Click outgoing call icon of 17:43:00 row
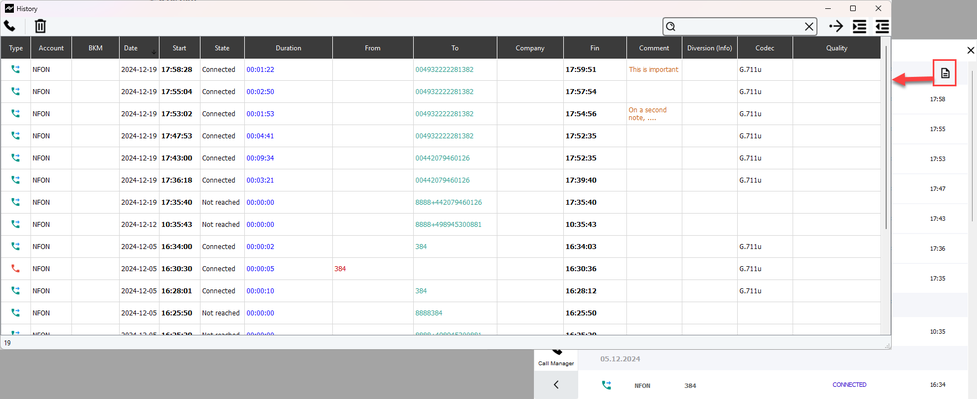This screenshot has height=399, width=977. [x=16, y=158]
